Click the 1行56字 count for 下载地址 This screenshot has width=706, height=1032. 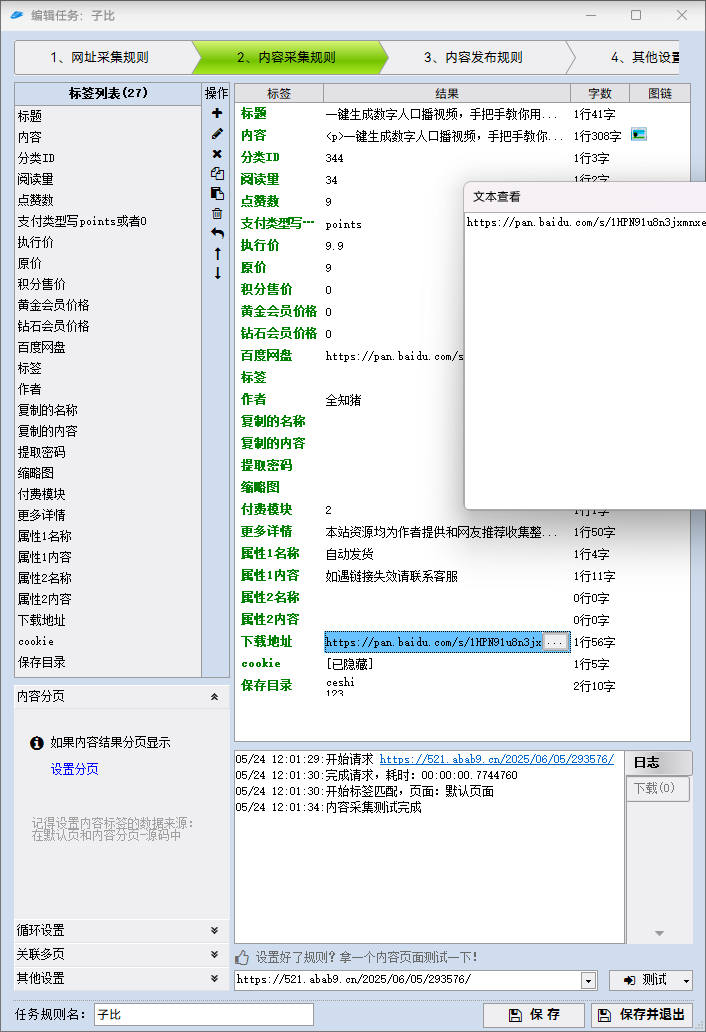[594, 642]
